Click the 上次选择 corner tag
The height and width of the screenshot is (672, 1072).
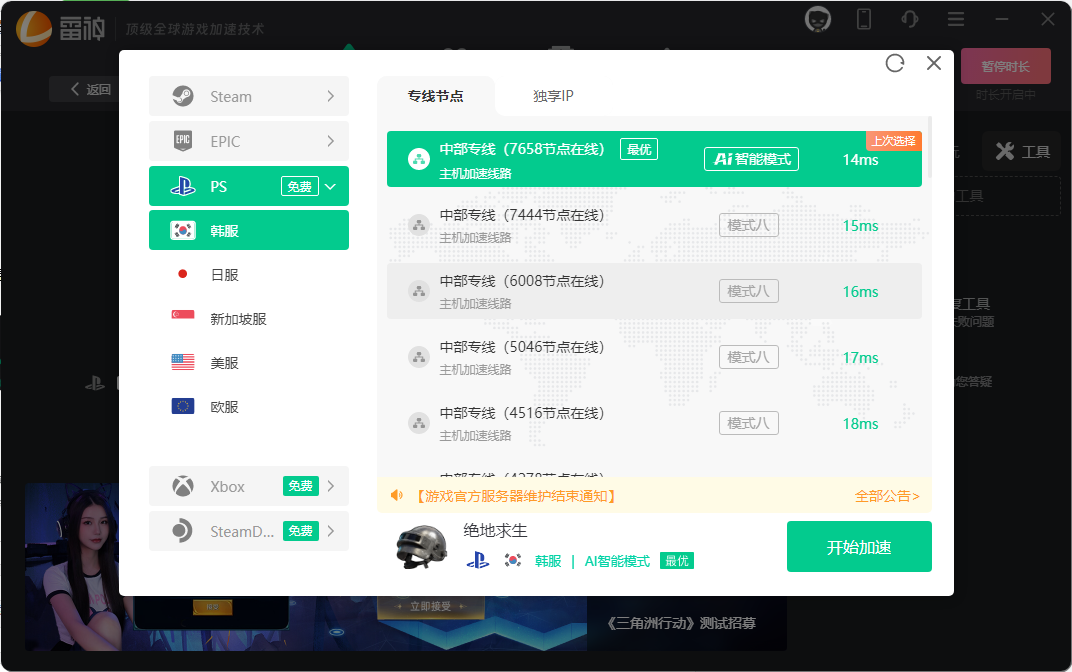[894, 141]
